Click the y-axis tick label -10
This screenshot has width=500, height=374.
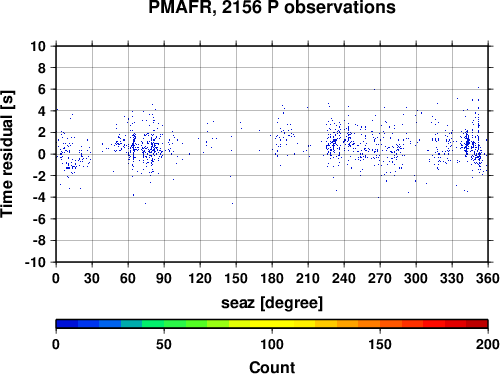click(x=35, y=262)
